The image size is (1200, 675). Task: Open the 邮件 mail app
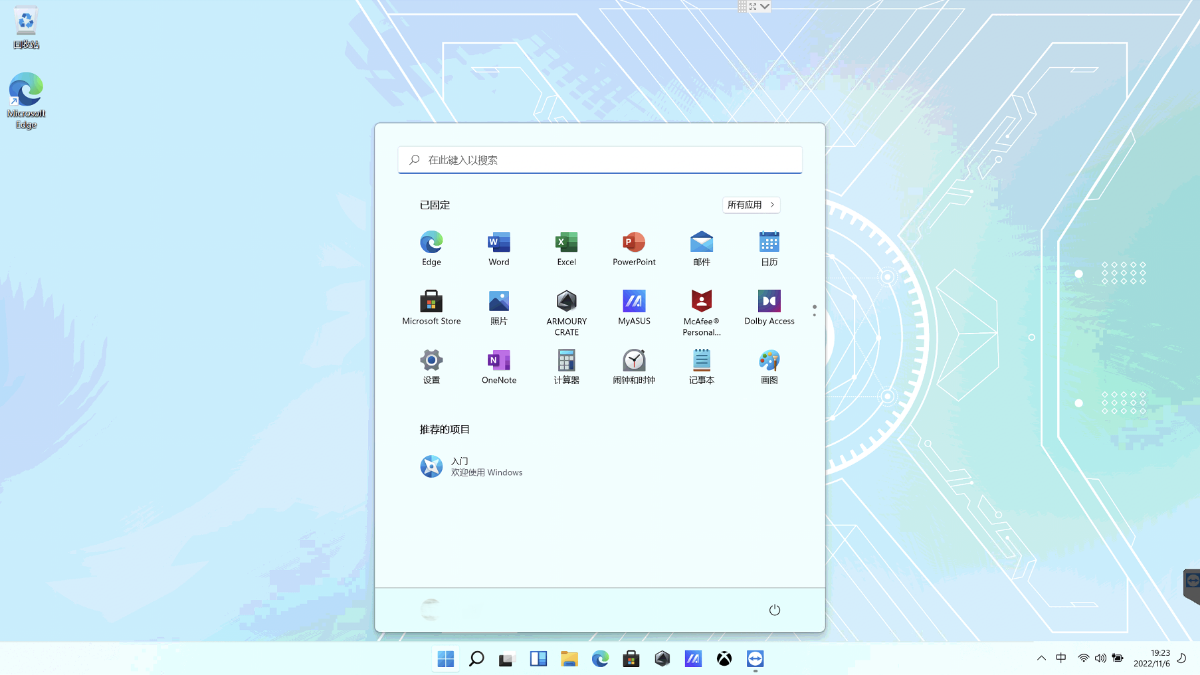point(702,248)
